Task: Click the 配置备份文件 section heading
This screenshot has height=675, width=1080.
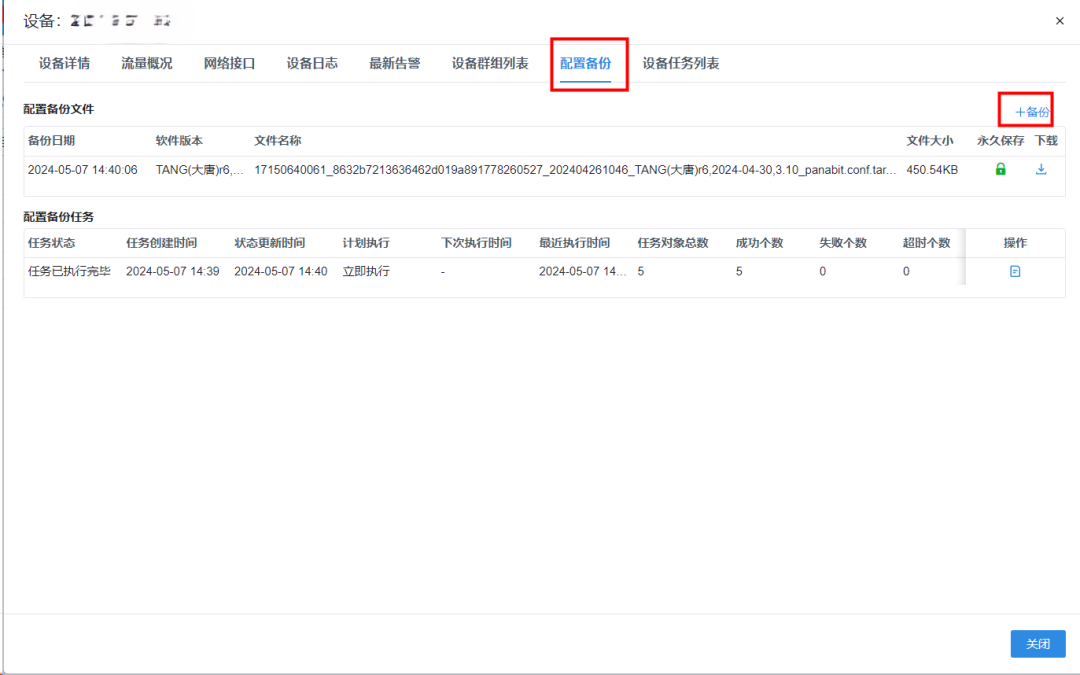Action: [x=59, y=109]
